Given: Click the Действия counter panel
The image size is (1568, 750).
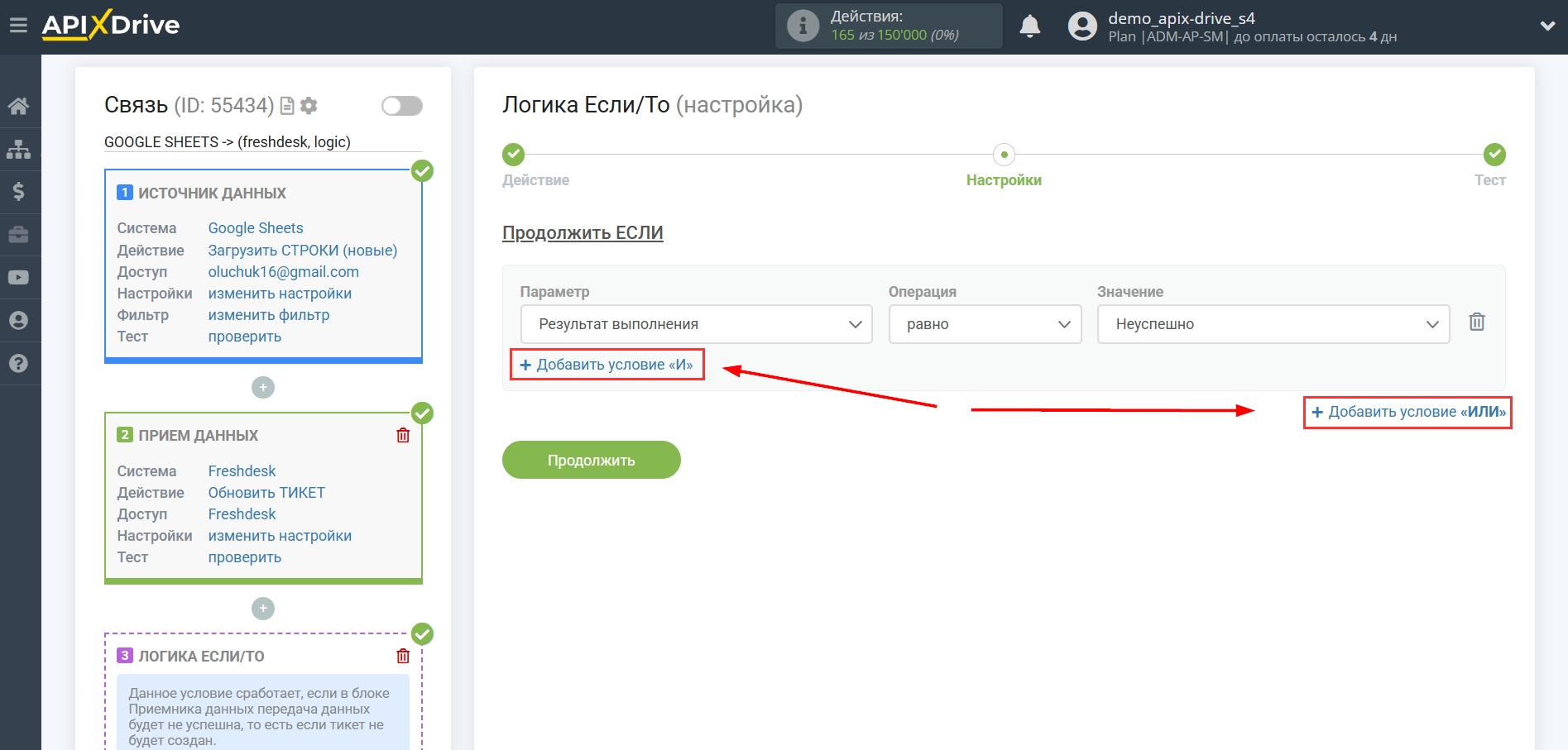Looking at the screenshot, I should click(x=889, y=26).
